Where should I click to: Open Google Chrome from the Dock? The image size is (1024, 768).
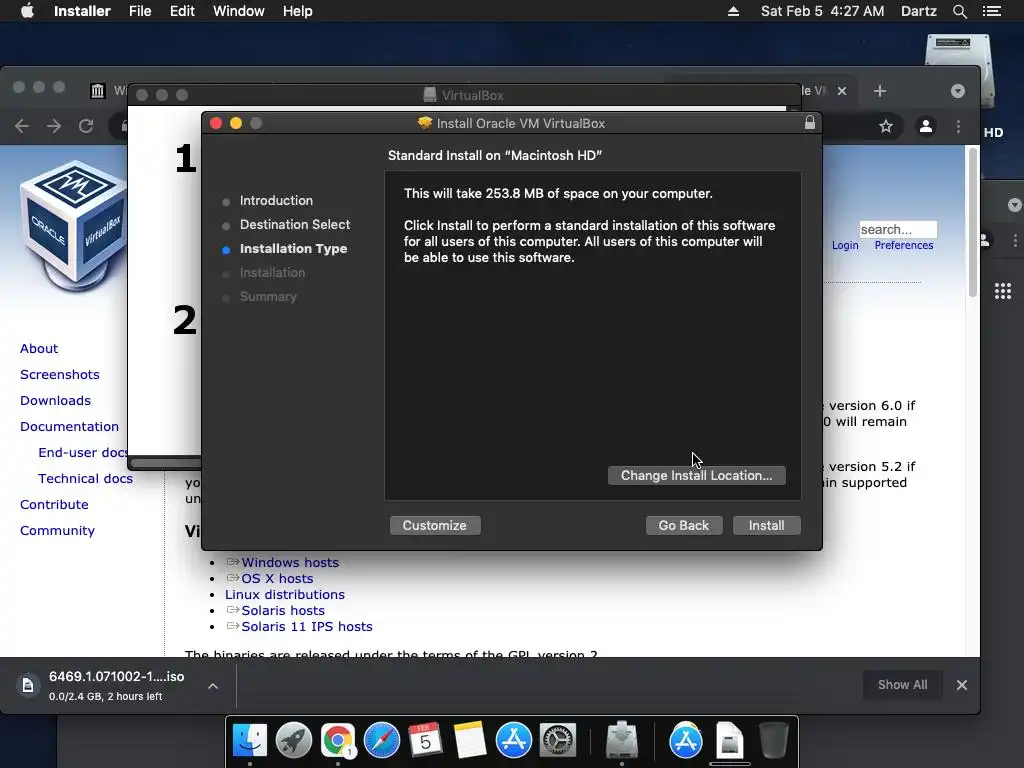tap(338, 741)
